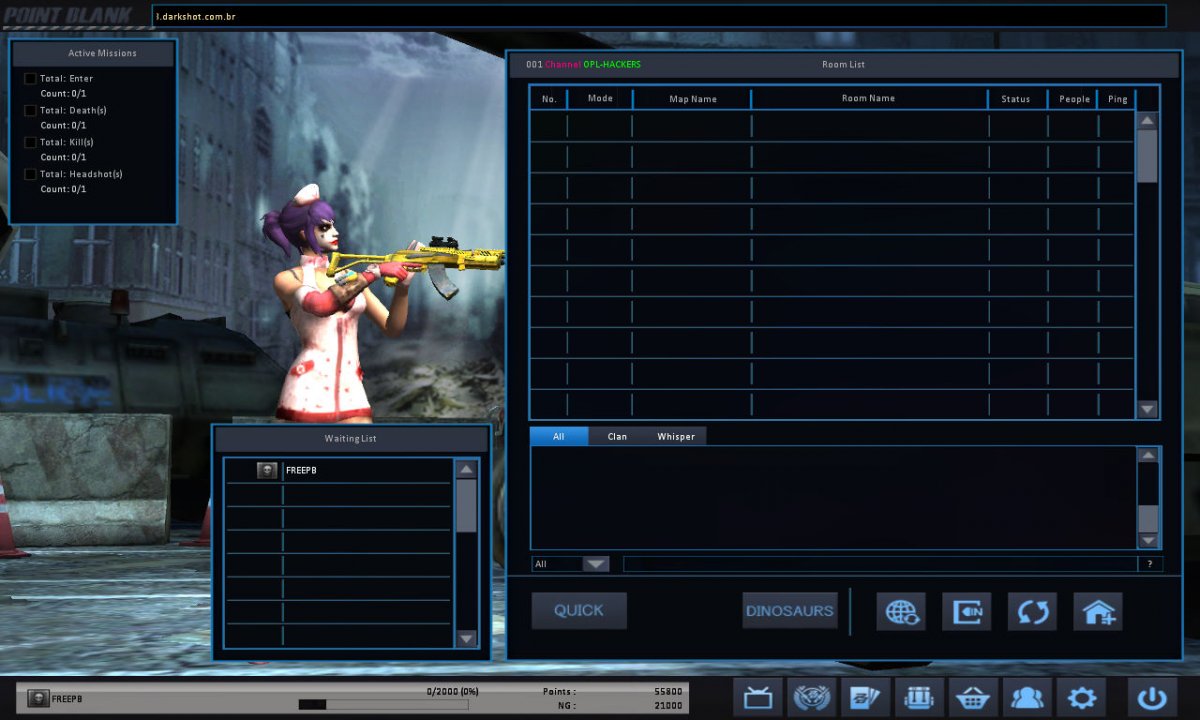Open the mission cards icon
Image resolution: width=1200 pixels, height=720 pixels.
pos(866,696)
